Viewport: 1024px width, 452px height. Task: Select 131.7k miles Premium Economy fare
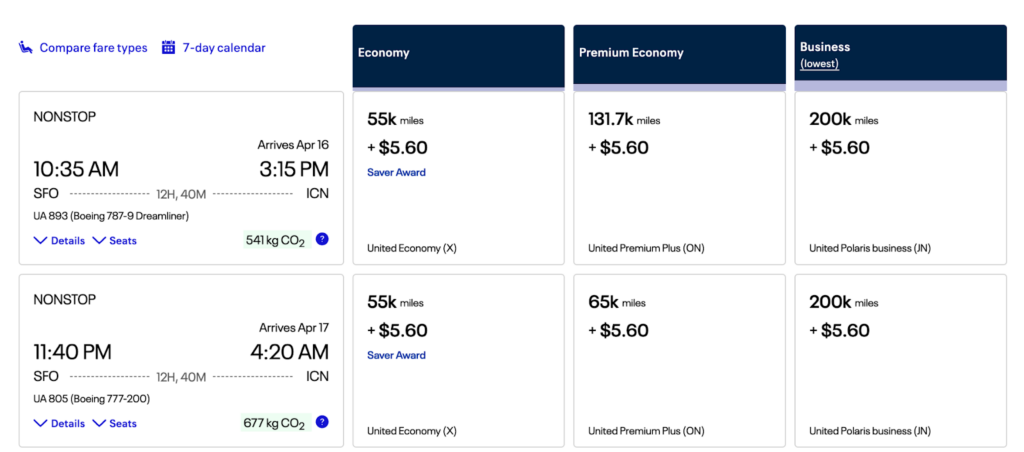pos(679,178)
